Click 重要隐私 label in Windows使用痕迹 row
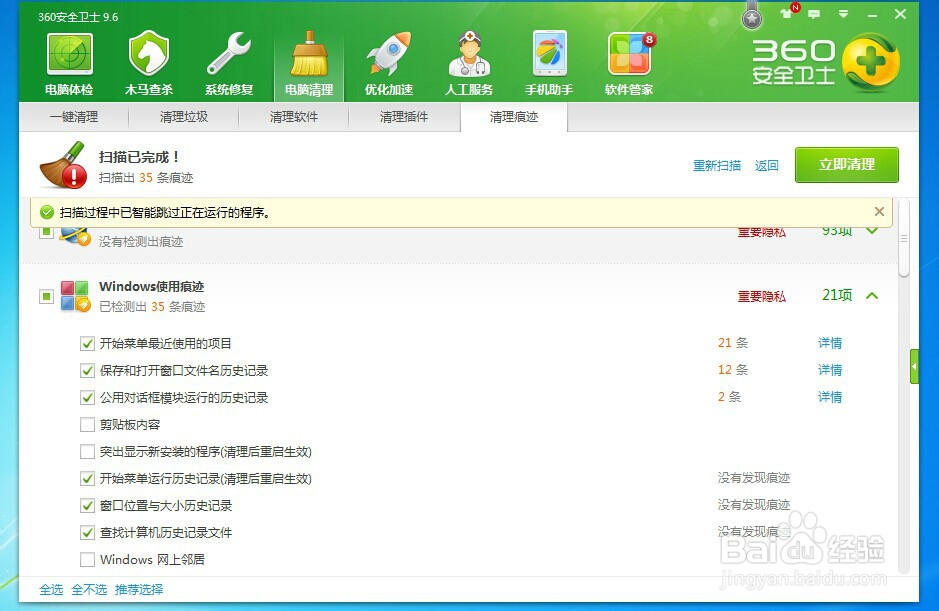The height and width of the screenshot is (611, 939). (761, 296)
